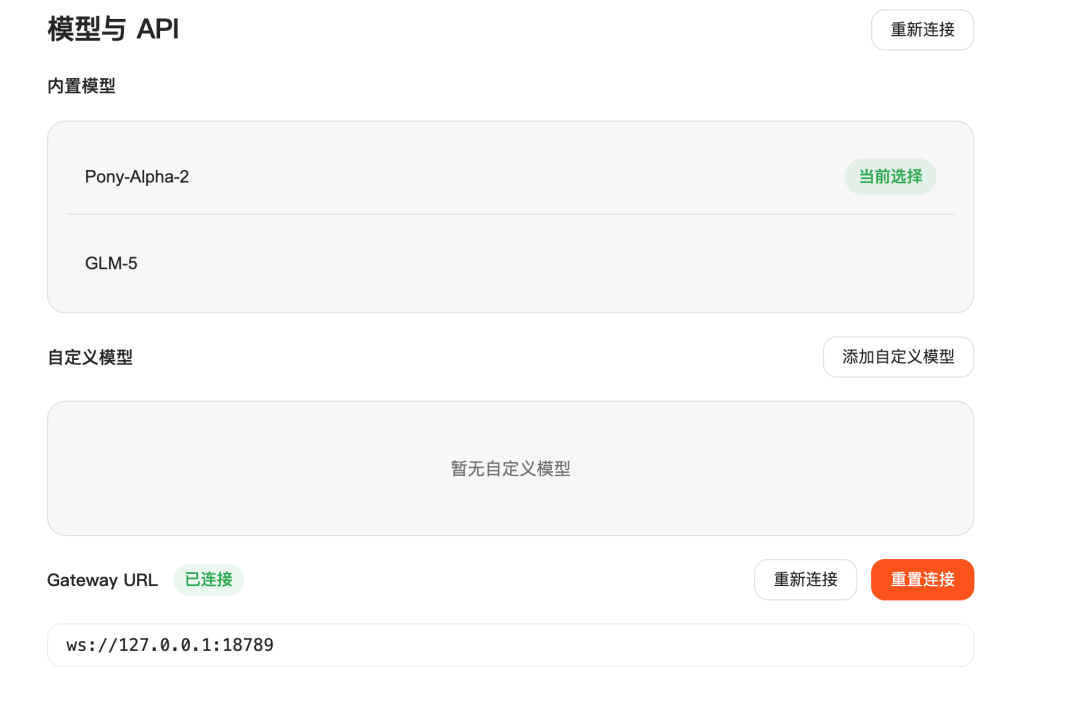Click the 自定义模型 section heading
The height and width of the screenshot is (706, 1080).
point(90,357)
